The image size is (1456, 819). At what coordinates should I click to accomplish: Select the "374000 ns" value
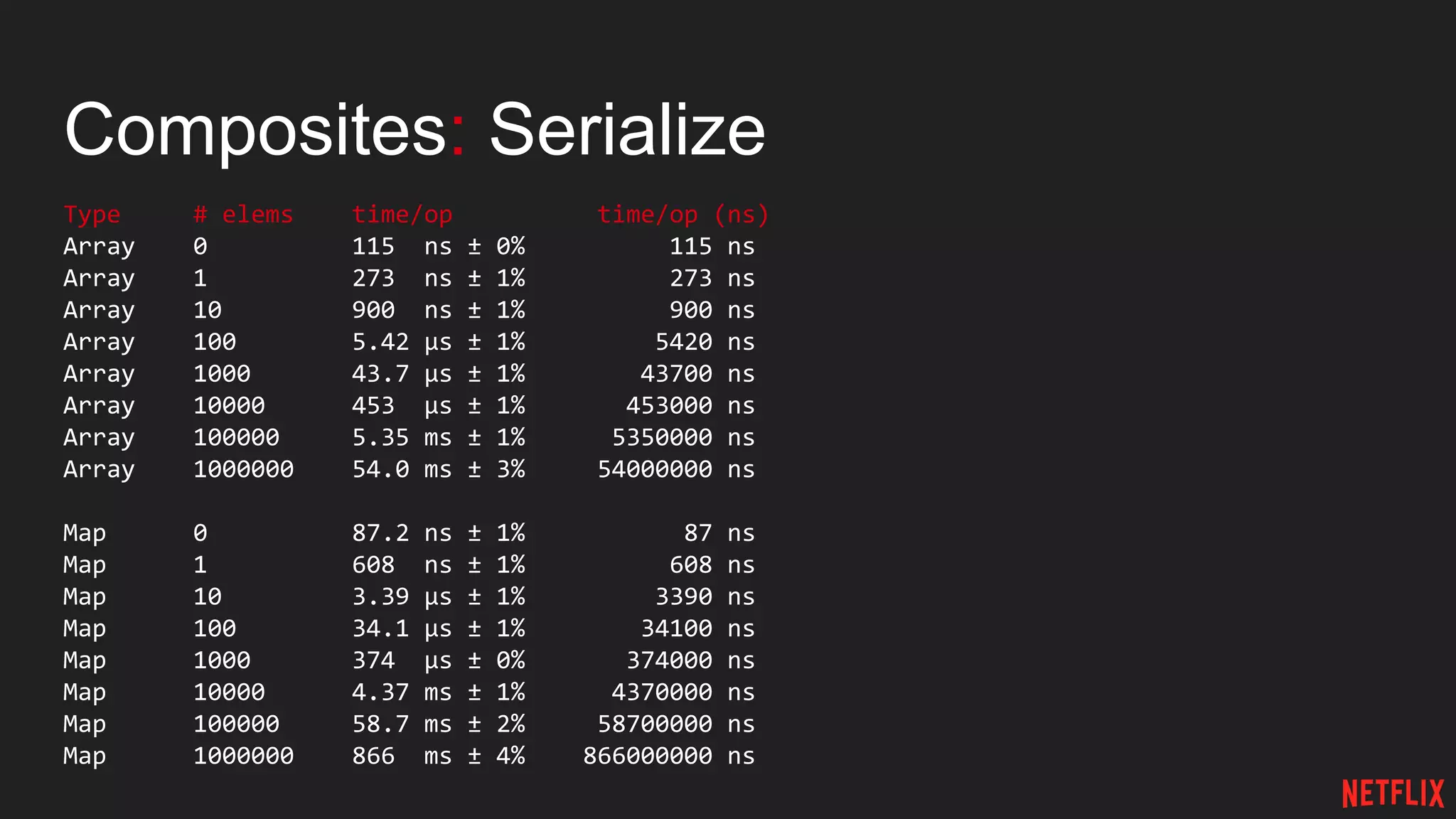pos(690,660)
